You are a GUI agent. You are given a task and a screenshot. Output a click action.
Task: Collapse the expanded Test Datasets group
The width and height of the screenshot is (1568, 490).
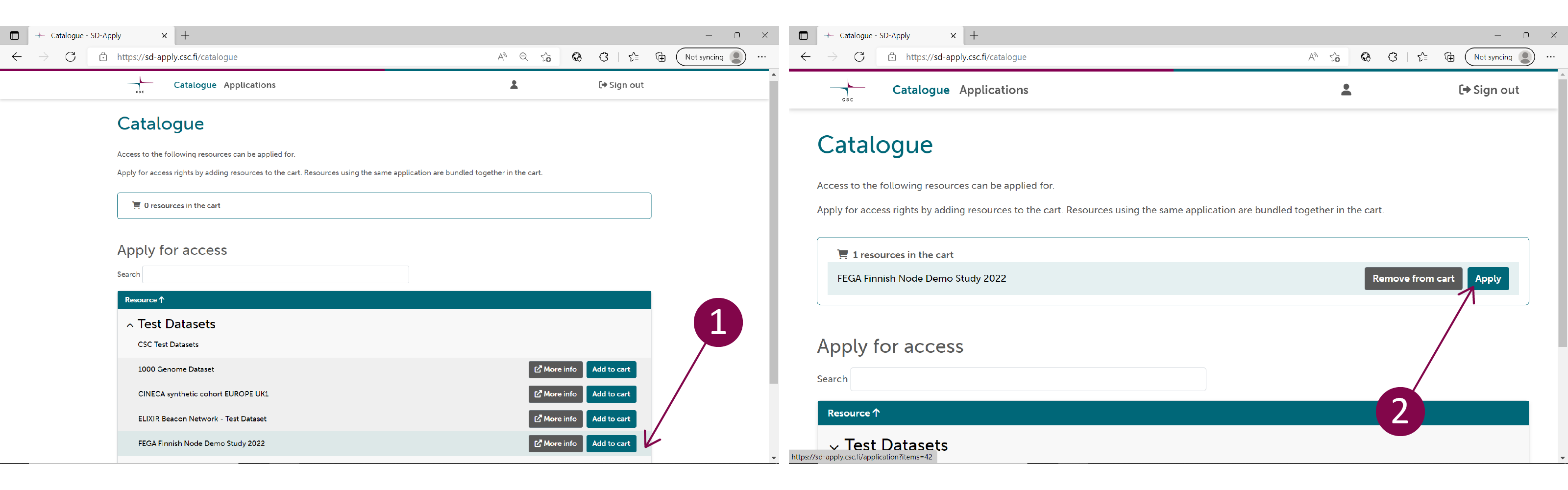[x=130, y=325]
